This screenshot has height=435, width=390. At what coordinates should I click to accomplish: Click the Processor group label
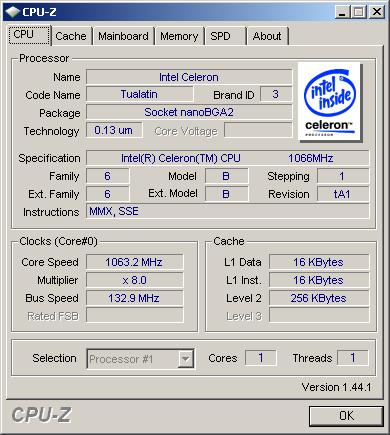(x=44, y=58)
